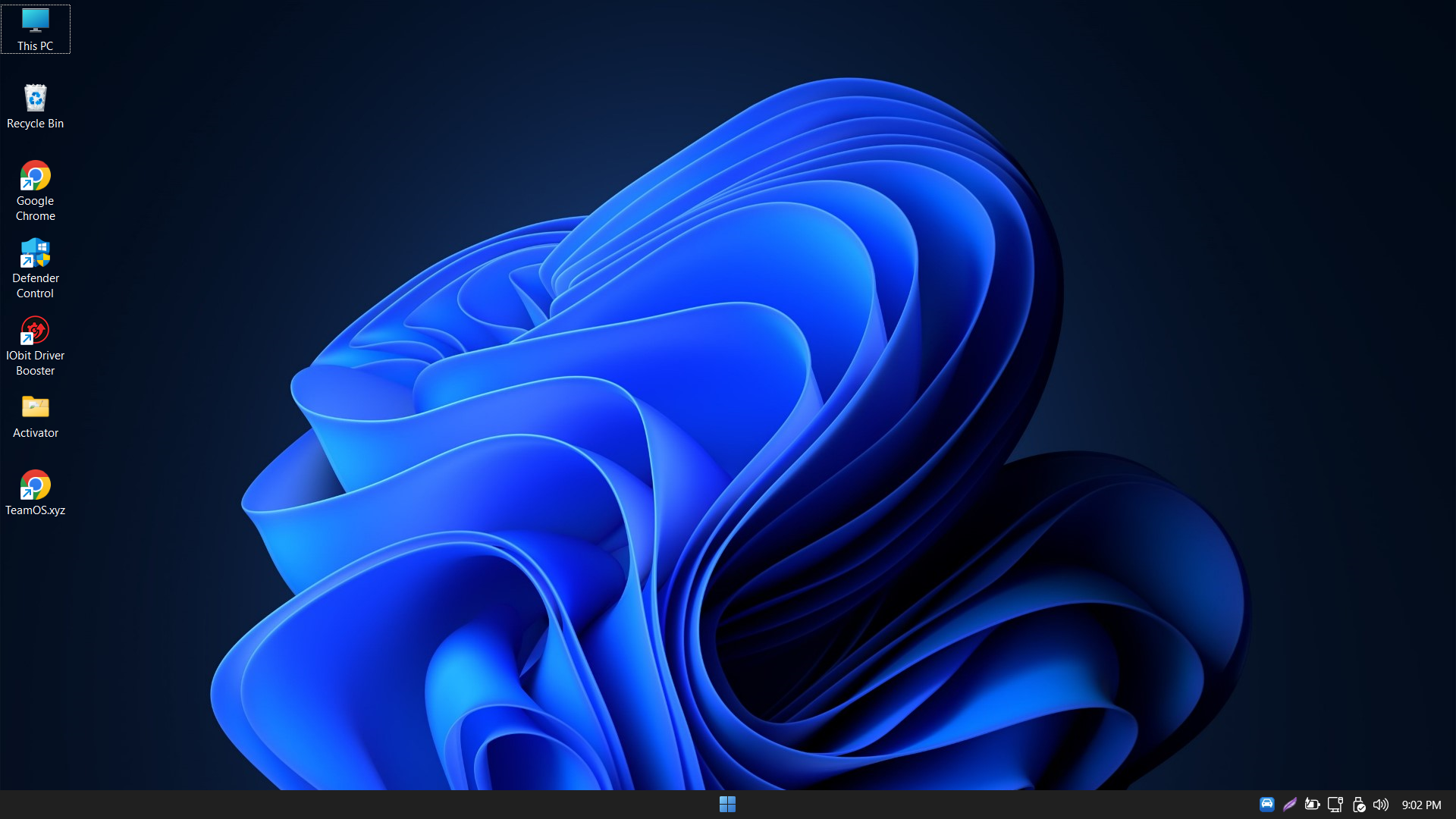
Task: Click the 'IObit Driver Booster' text label
Action: [35, 363]
